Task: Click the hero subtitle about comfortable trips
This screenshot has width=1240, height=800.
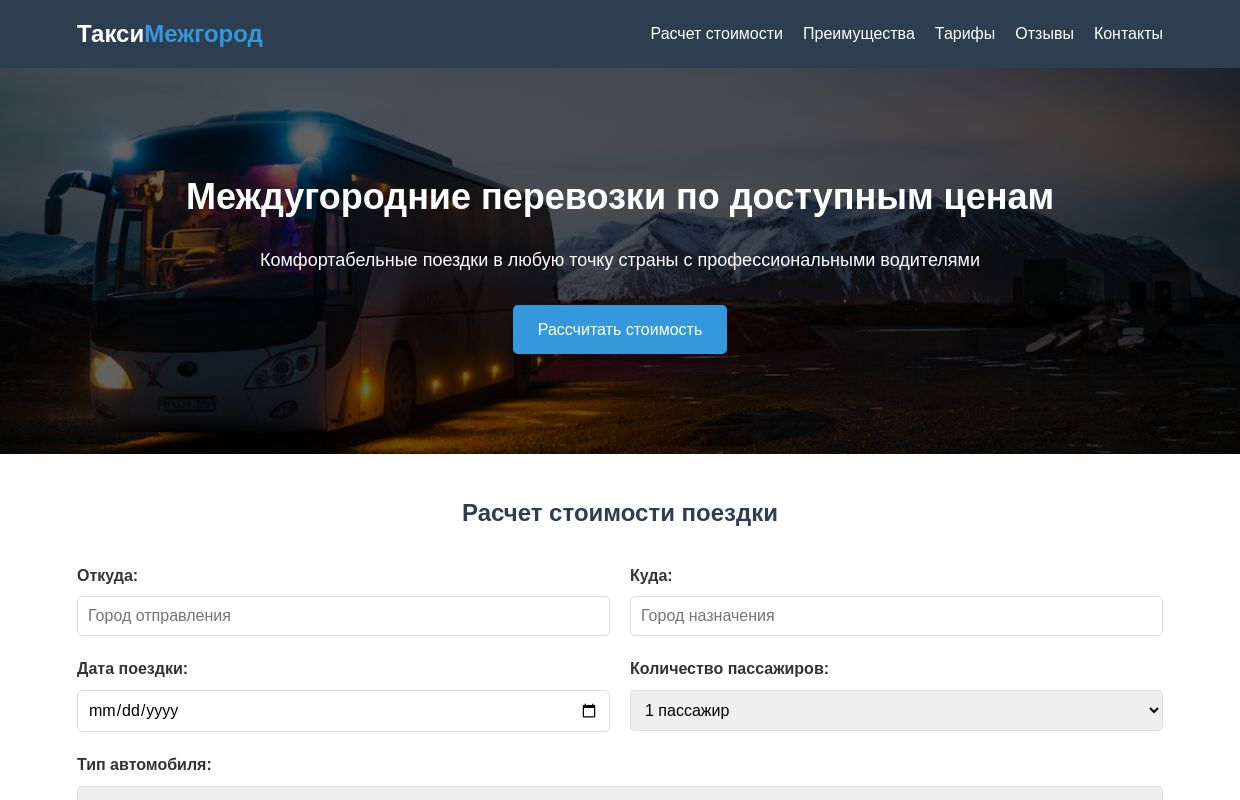Action: (x=620, y=260)
